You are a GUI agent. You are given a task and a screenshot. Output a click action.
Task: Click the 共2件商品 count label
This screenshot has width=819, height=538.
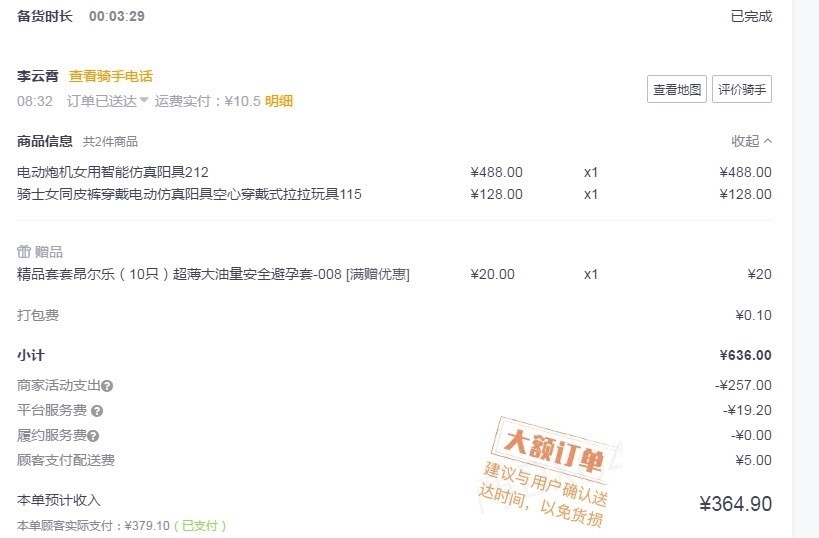[110, 142]
